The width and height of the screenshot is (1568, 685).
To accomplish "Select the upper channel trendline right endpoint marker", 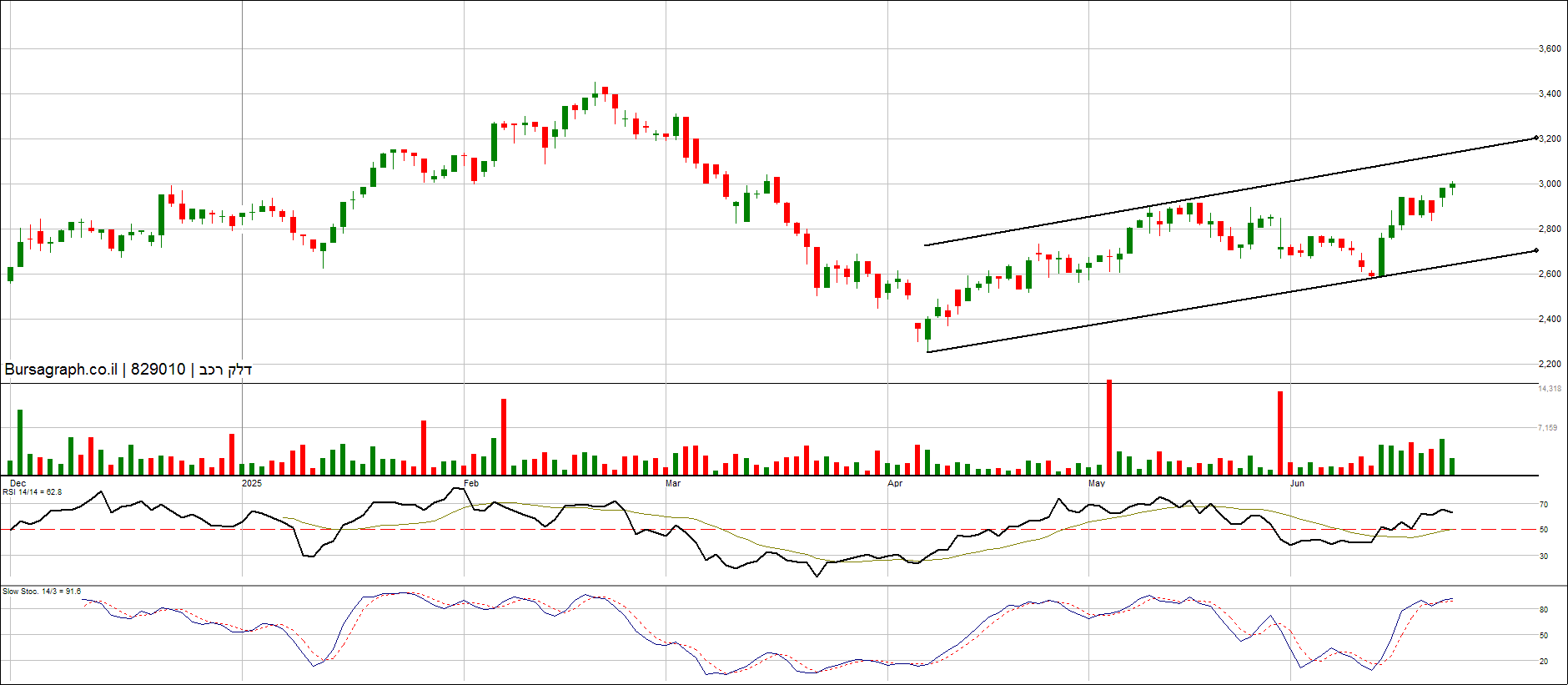I will click(x=1535, y=138).
